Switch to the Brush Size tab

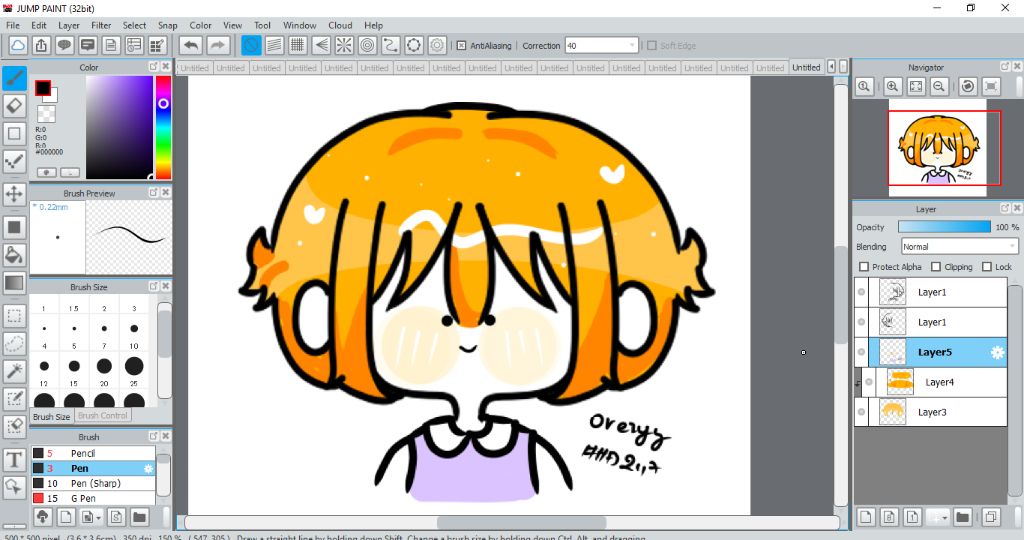(x=52, y=417)
